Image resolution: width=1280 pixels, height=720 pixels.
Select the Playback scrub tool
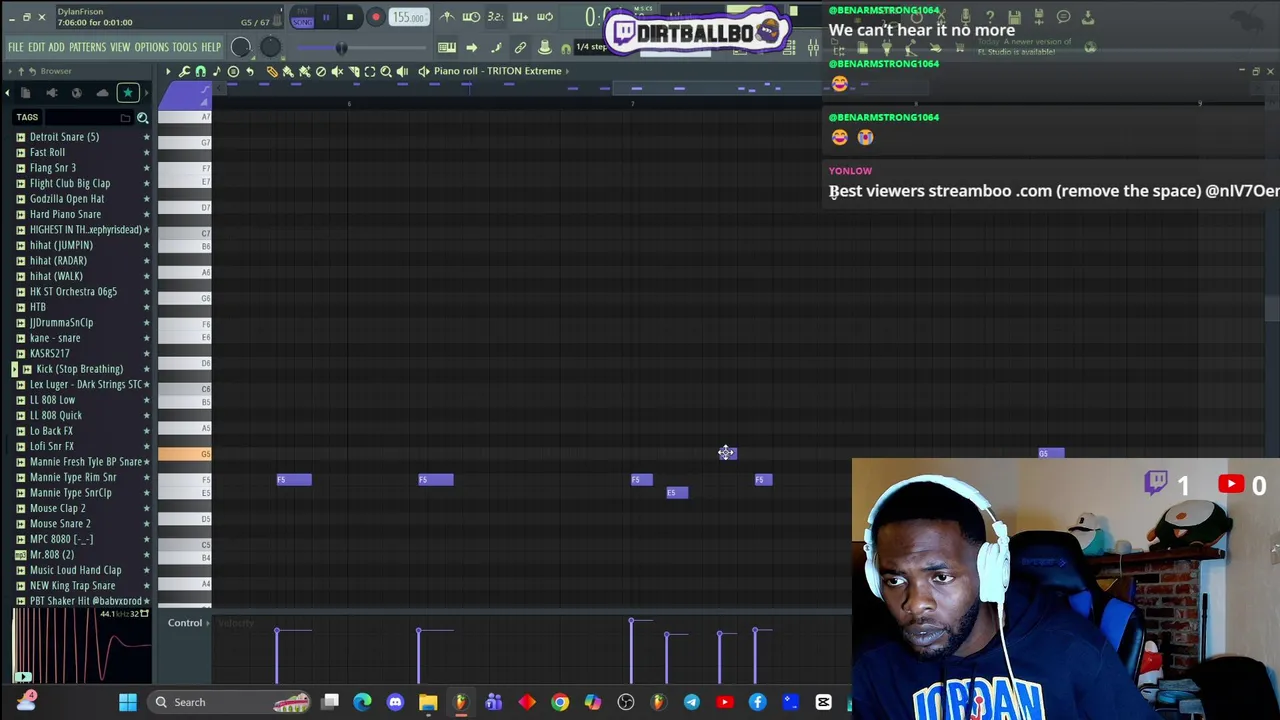[x=402, y=71]
